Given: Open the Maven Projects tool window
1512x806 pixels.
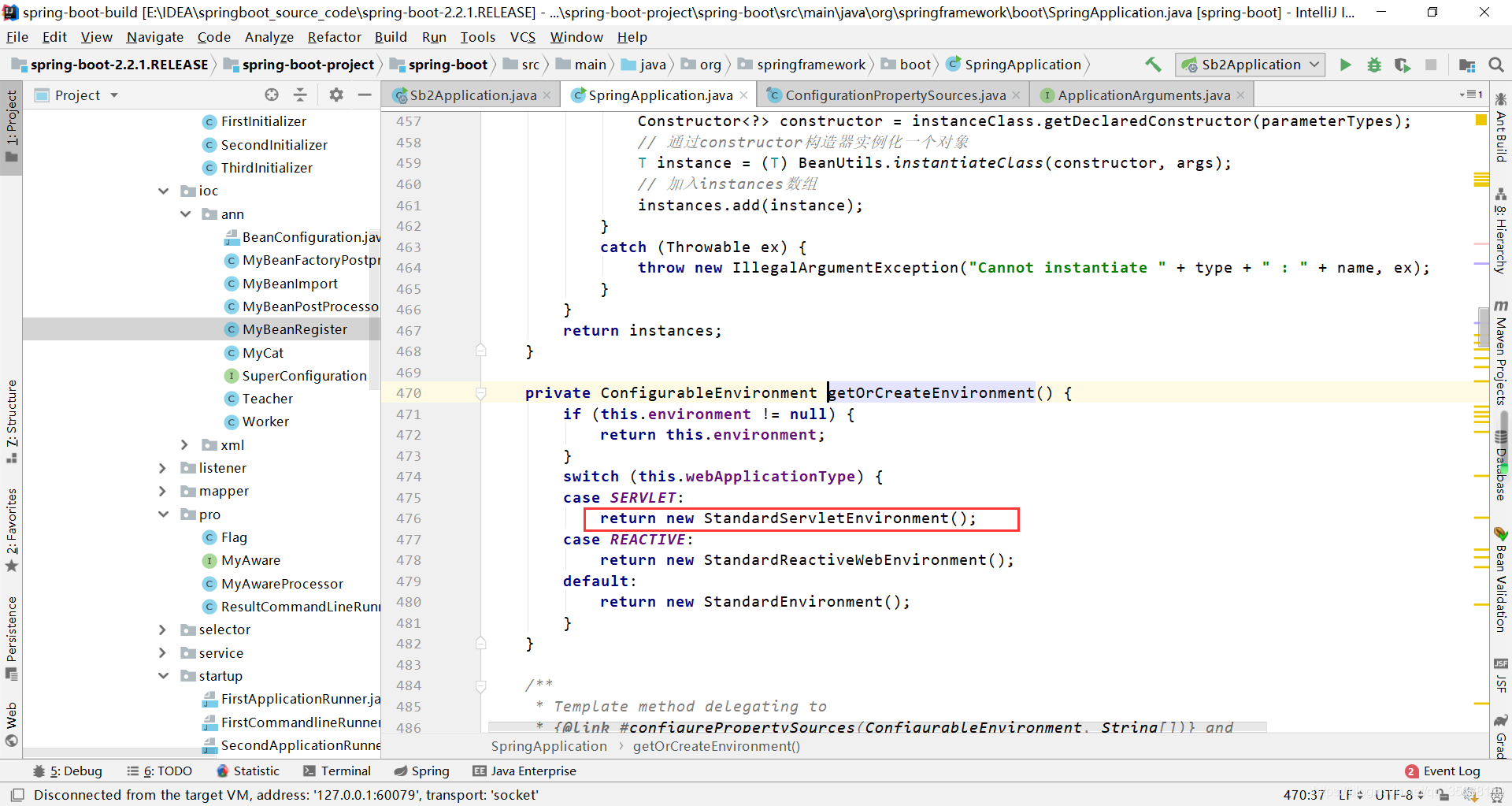Looking at the screenshot, I should click(1501, 353).
